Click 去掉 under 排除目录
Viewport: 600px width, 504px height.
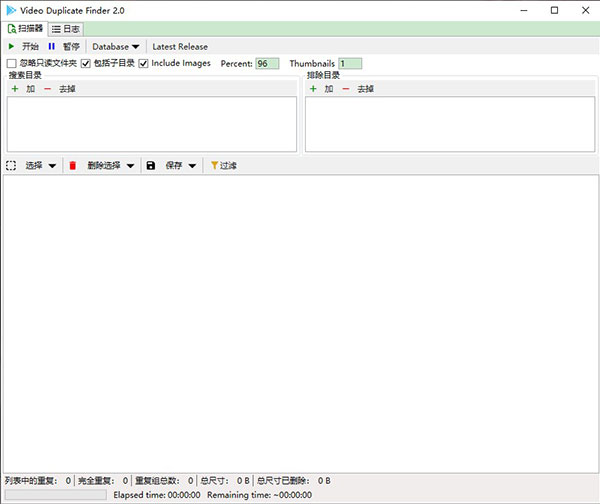(365, 89)
